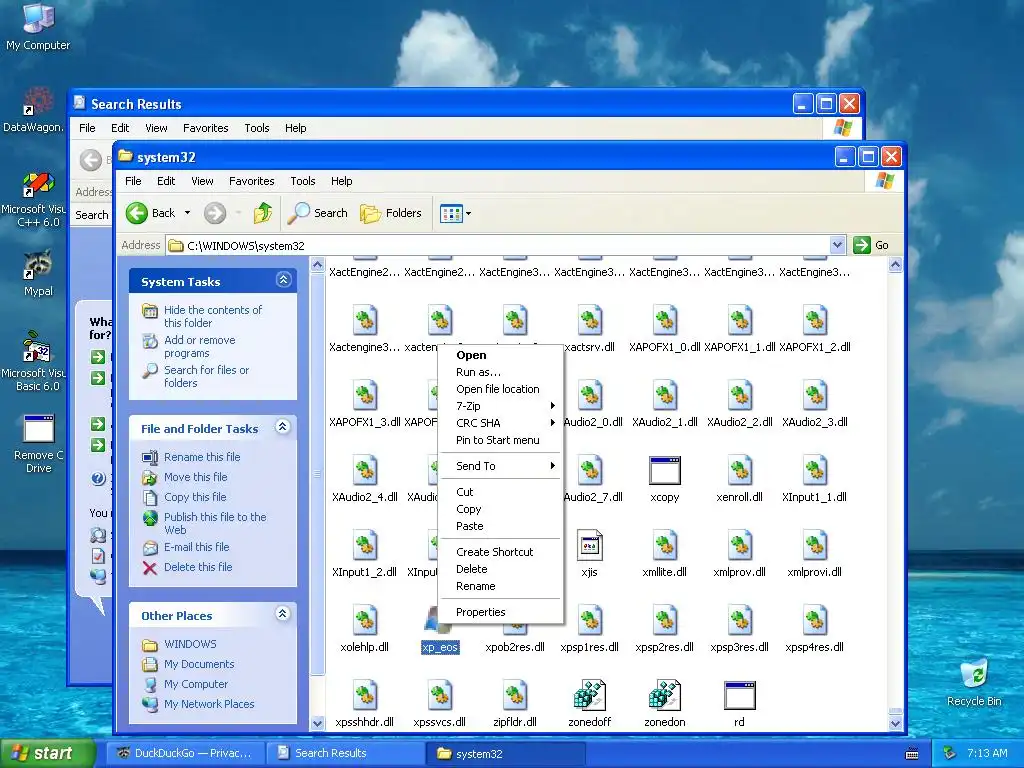Expand the address bar dropdown
Viewport: 1024px width, 768px height.
(837, 245)
